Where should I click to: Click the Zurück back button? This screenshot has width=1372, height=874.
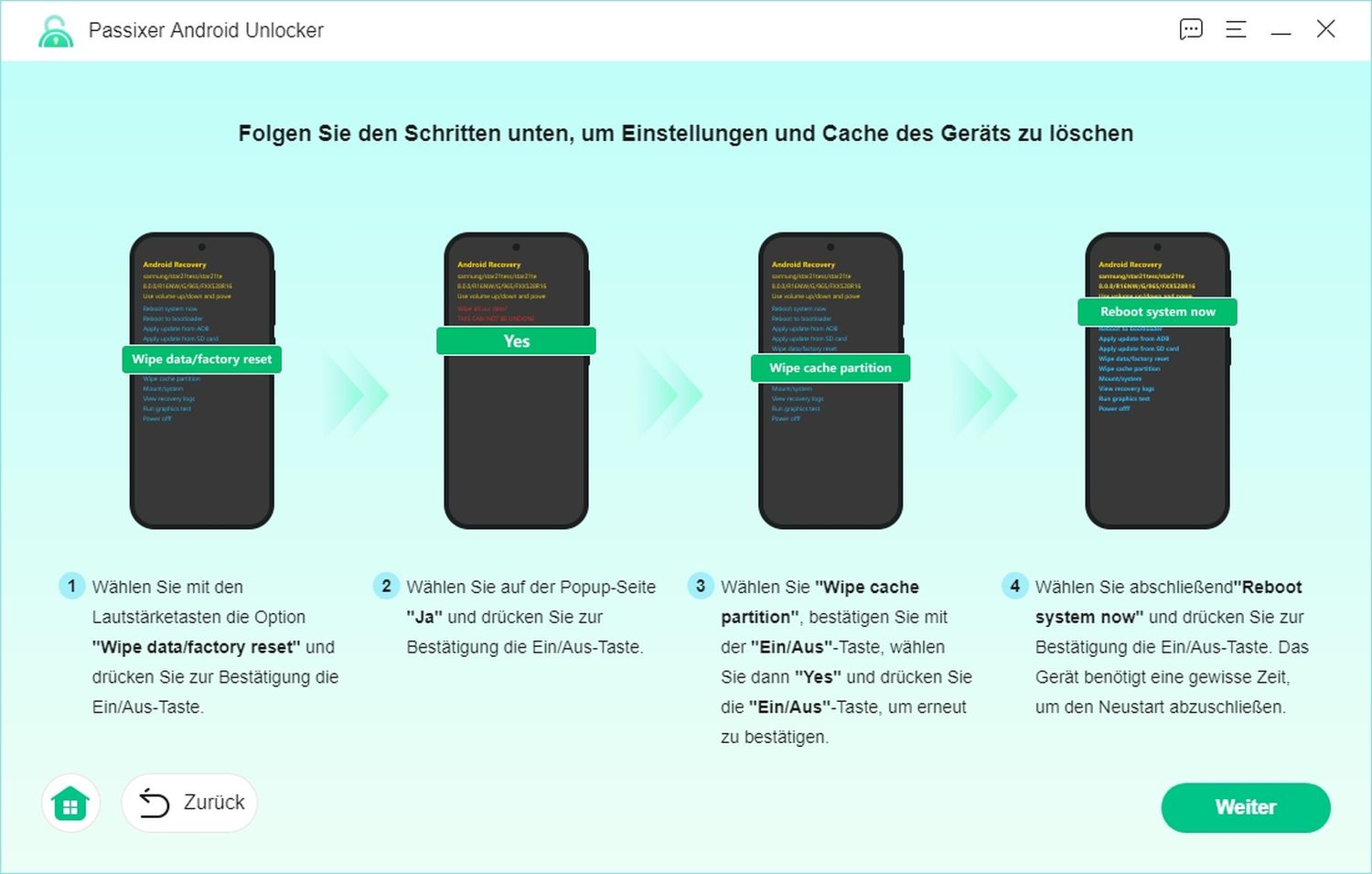pyautogui.click(x=189, y=803)
